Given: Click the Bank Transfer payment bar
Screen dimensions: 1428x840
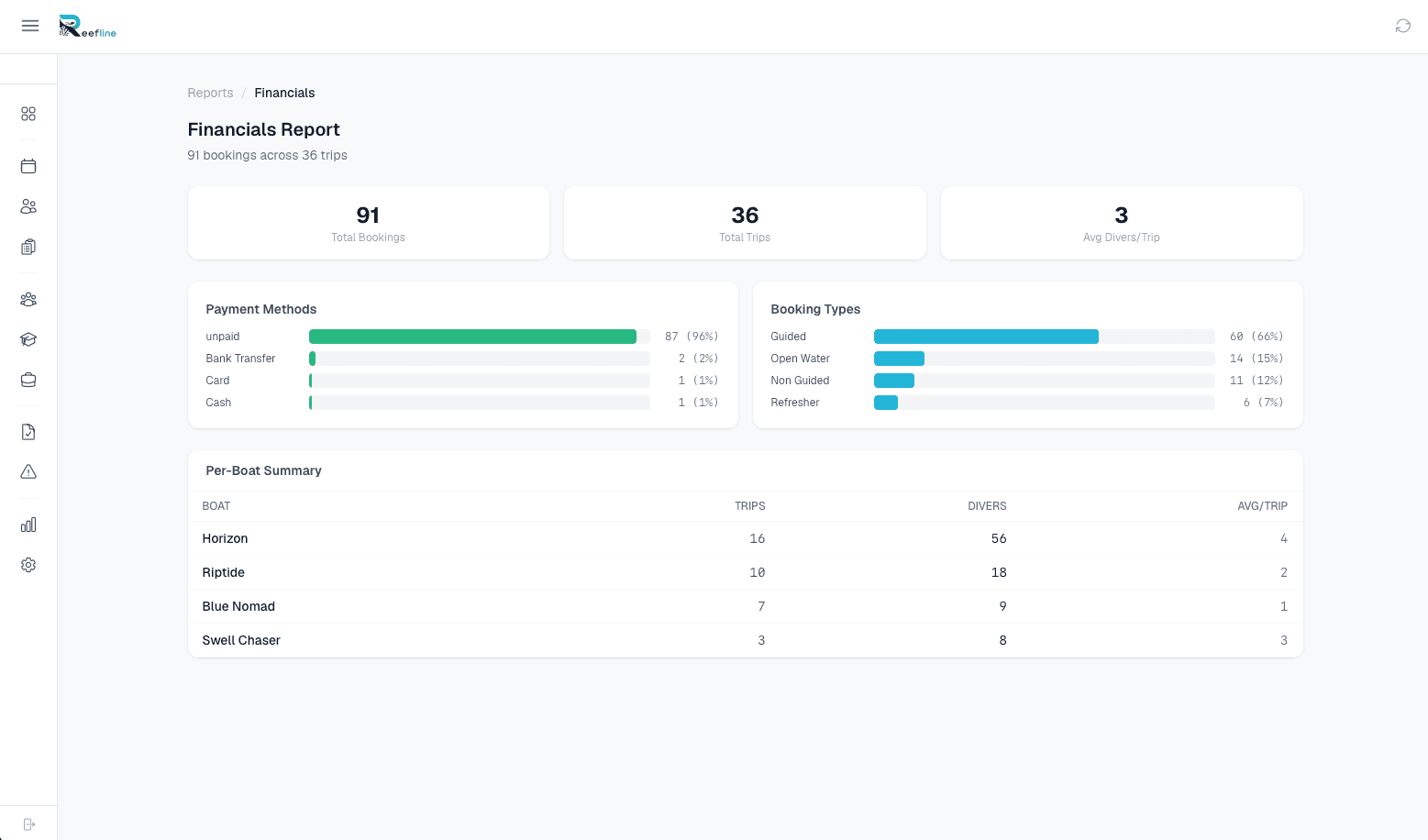Looking at the screenshot, I should tap(313, 359).
